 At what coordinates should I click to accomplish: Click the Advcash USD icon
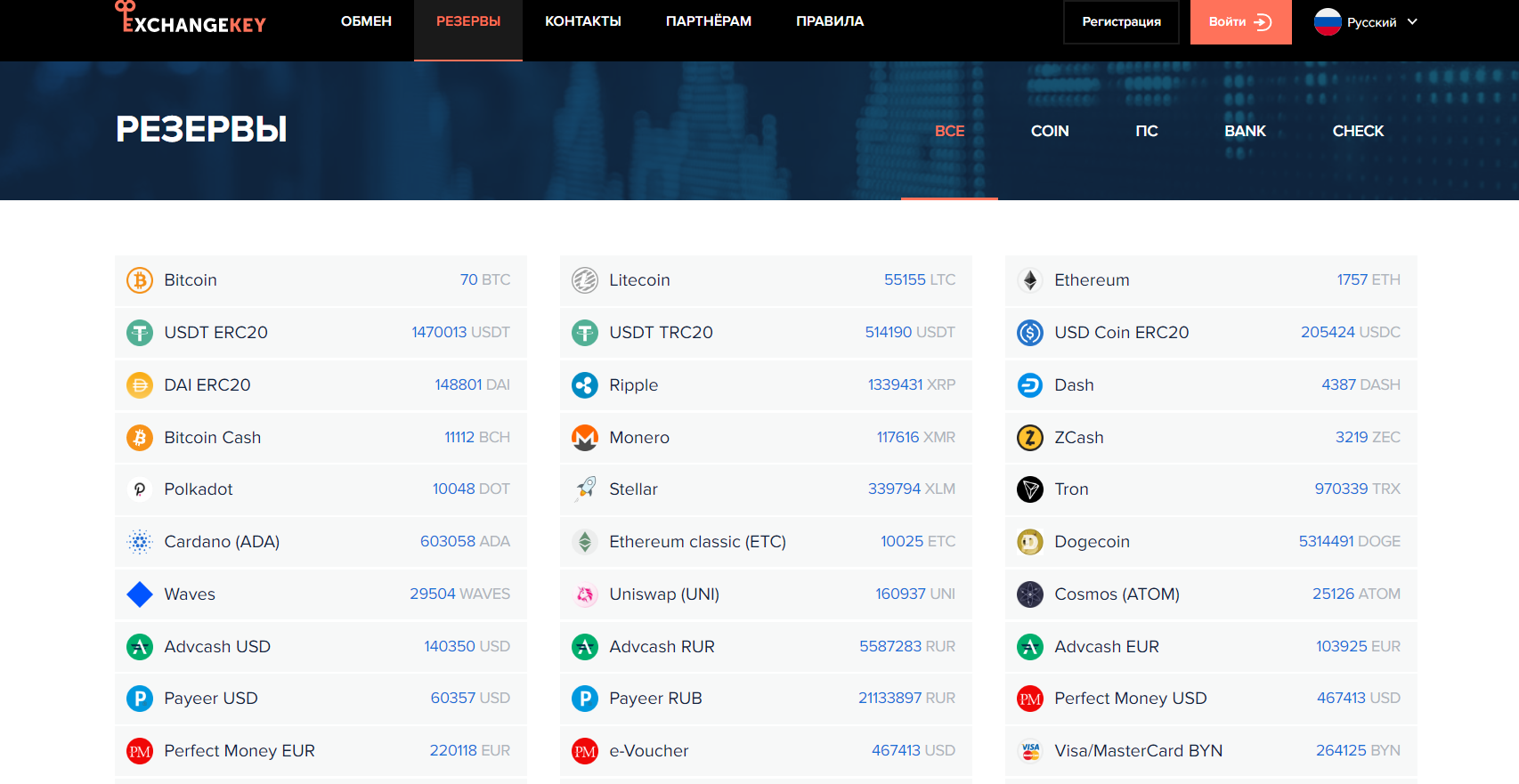(x=140, y=647)
